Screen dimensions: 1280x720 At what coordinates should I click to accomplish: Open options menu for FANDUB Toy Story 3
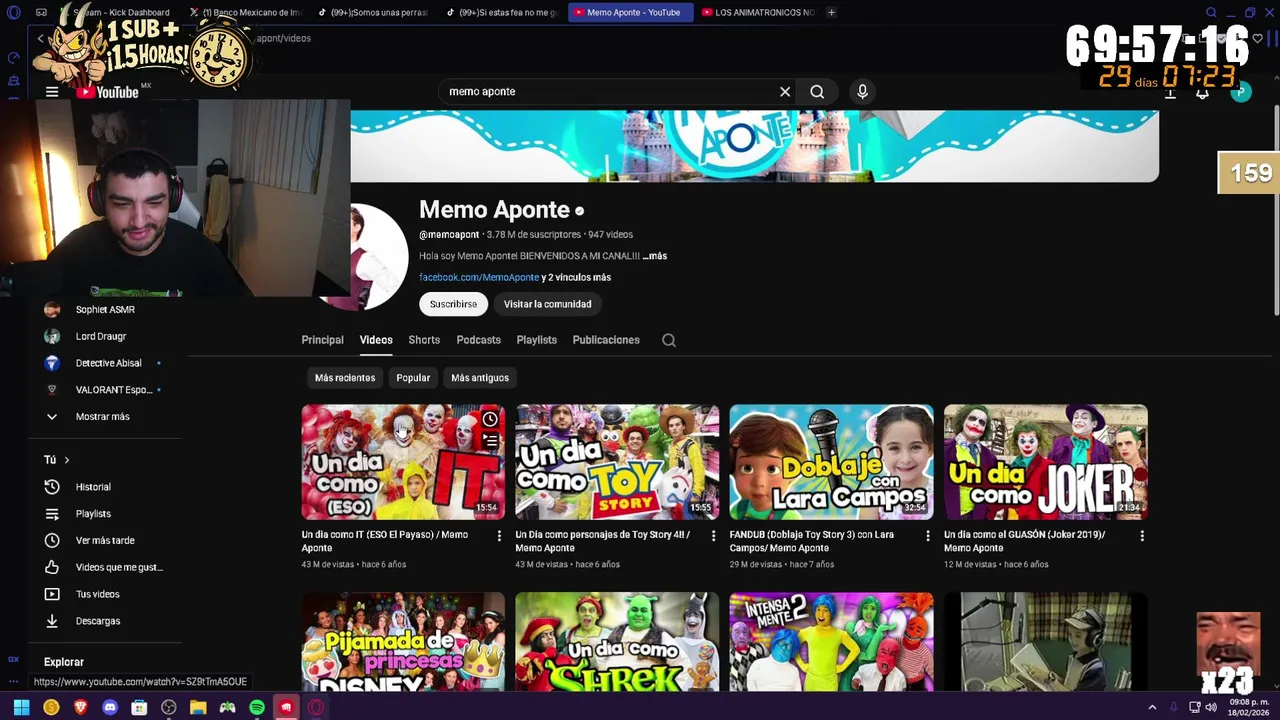click(x=927, y=536)
